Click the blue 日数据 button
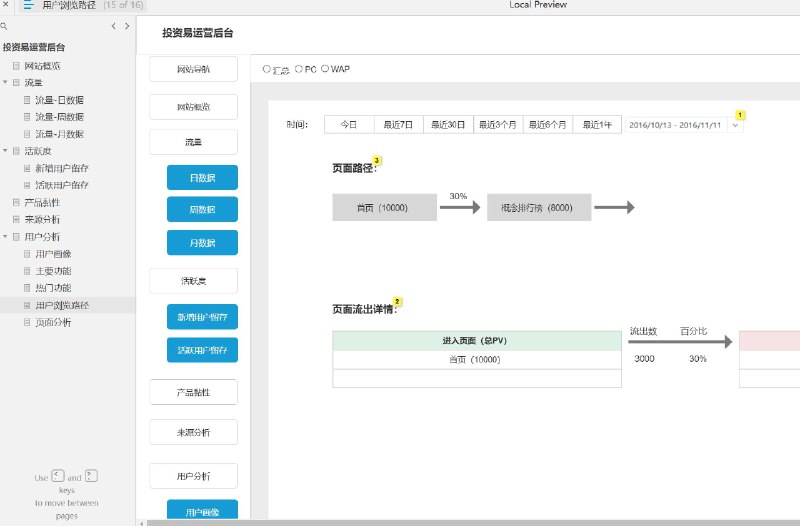 click(202, 178)
